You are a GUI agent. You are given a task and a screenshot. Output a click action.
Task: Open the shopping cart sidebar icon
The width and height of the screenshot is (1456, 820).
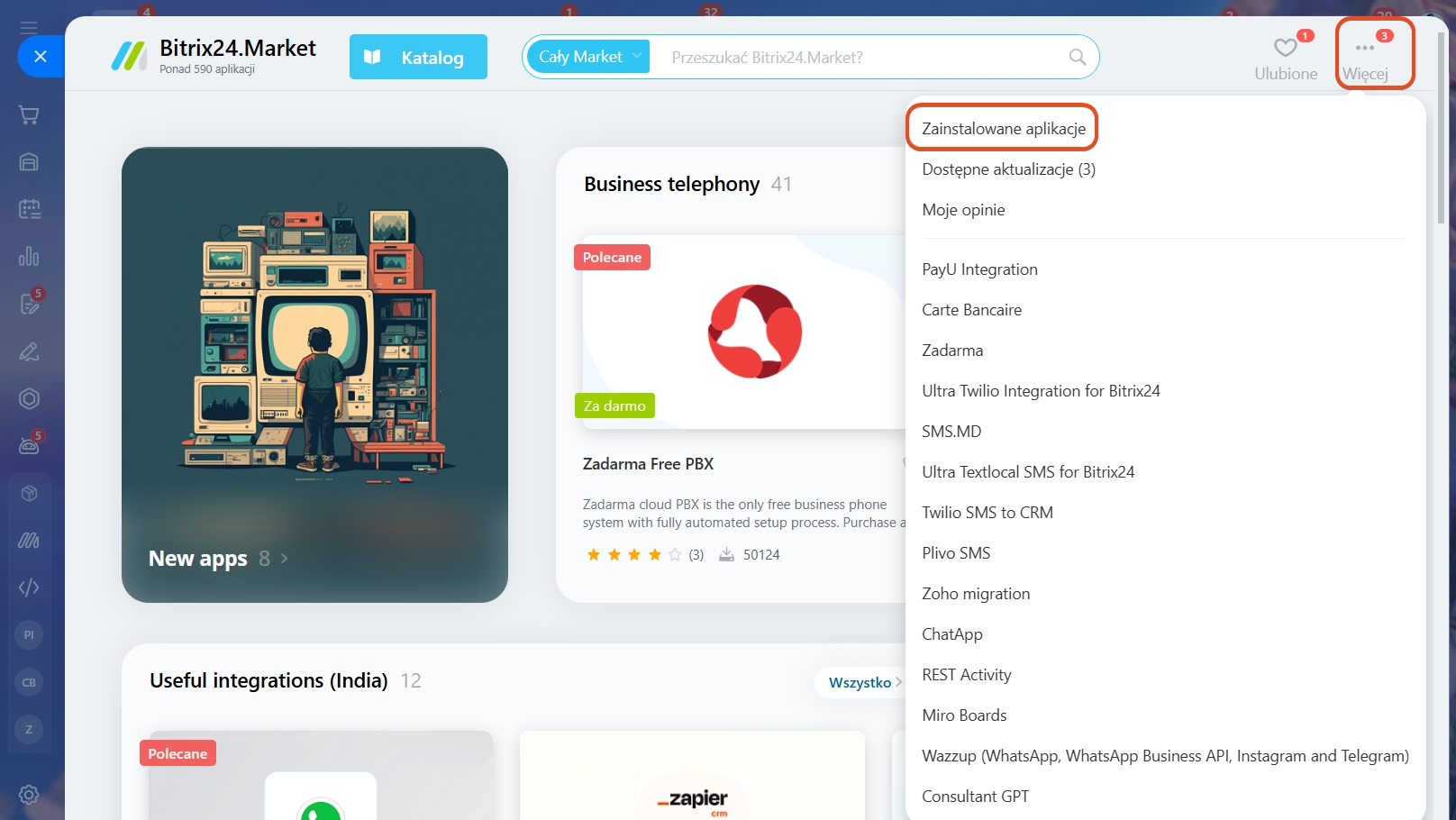click(x=29, y=115)
